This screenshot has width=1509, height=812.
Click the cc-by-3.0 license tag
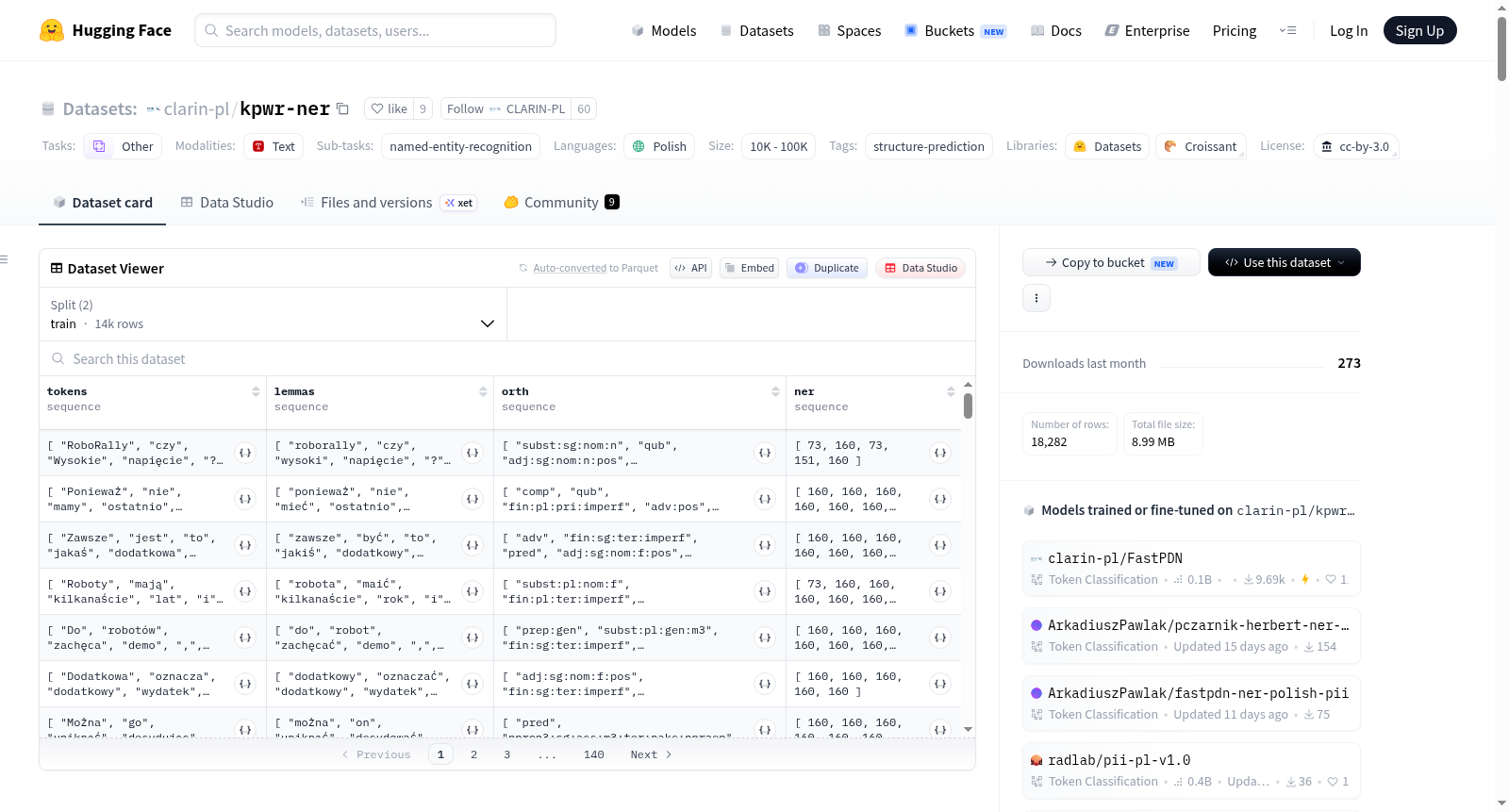click(1355, 146)
